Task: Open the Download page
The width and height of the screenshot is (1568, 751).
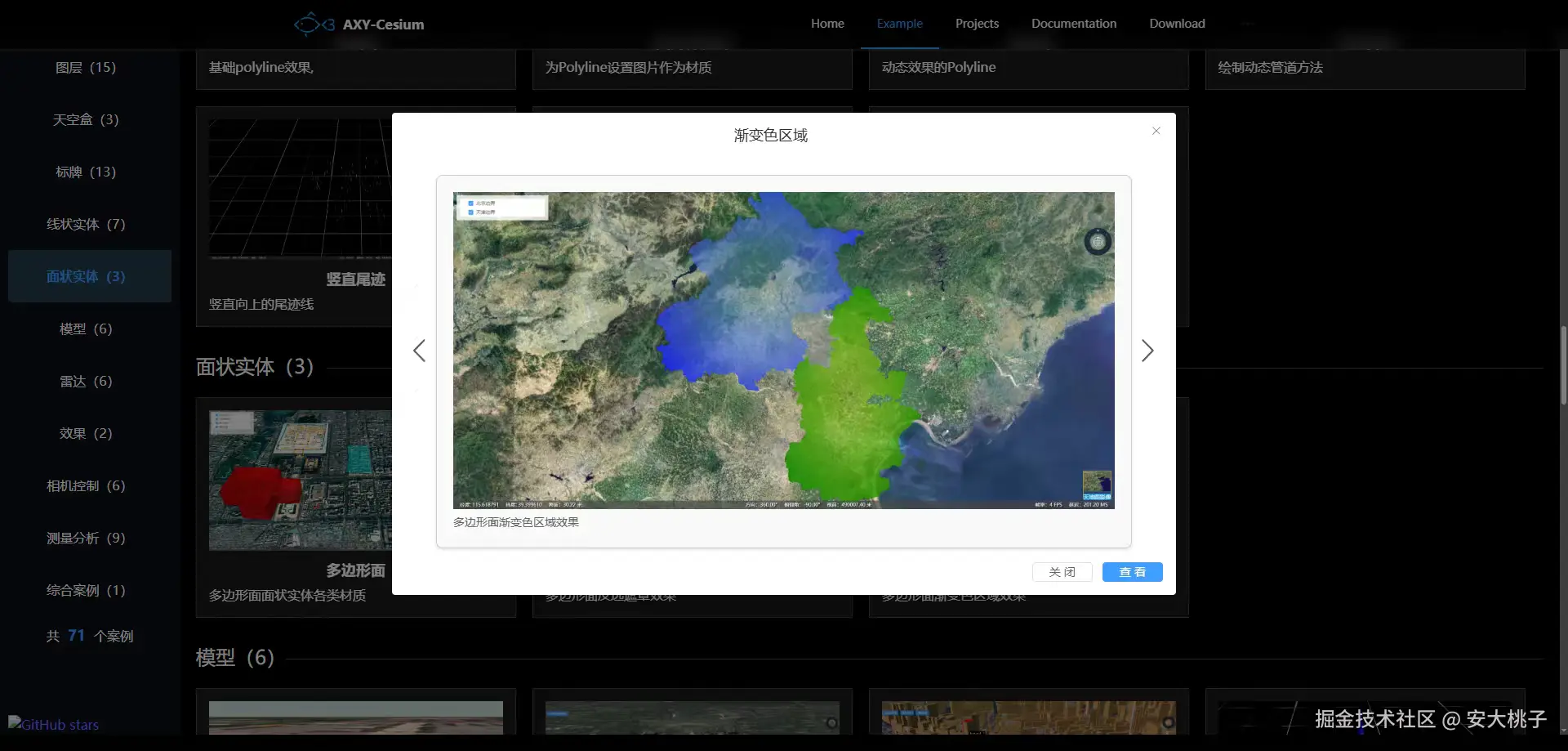Action: 1177,24
